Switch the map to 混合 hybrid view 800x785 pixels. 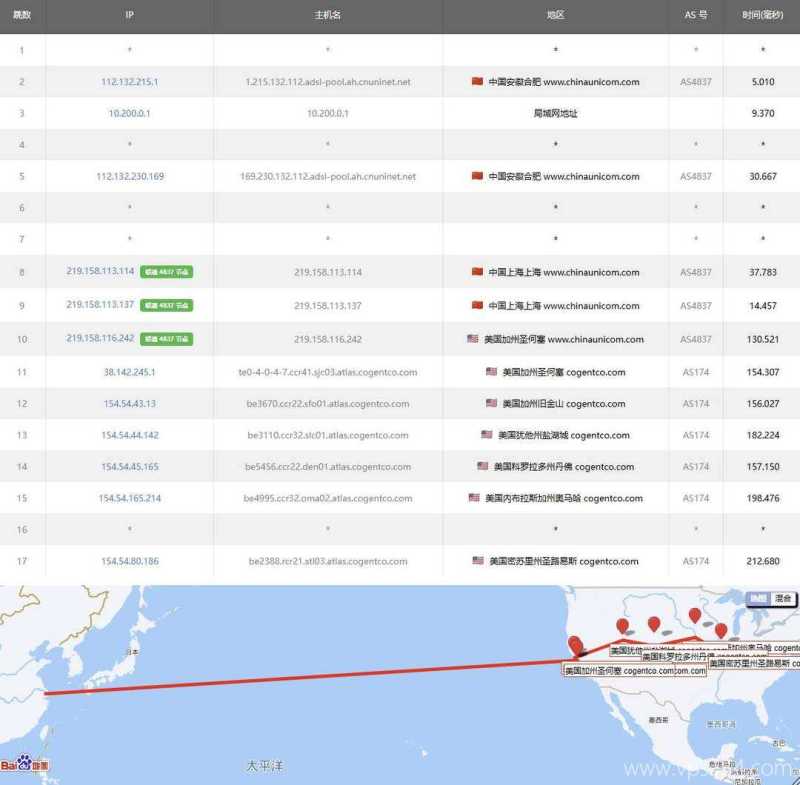783,598
